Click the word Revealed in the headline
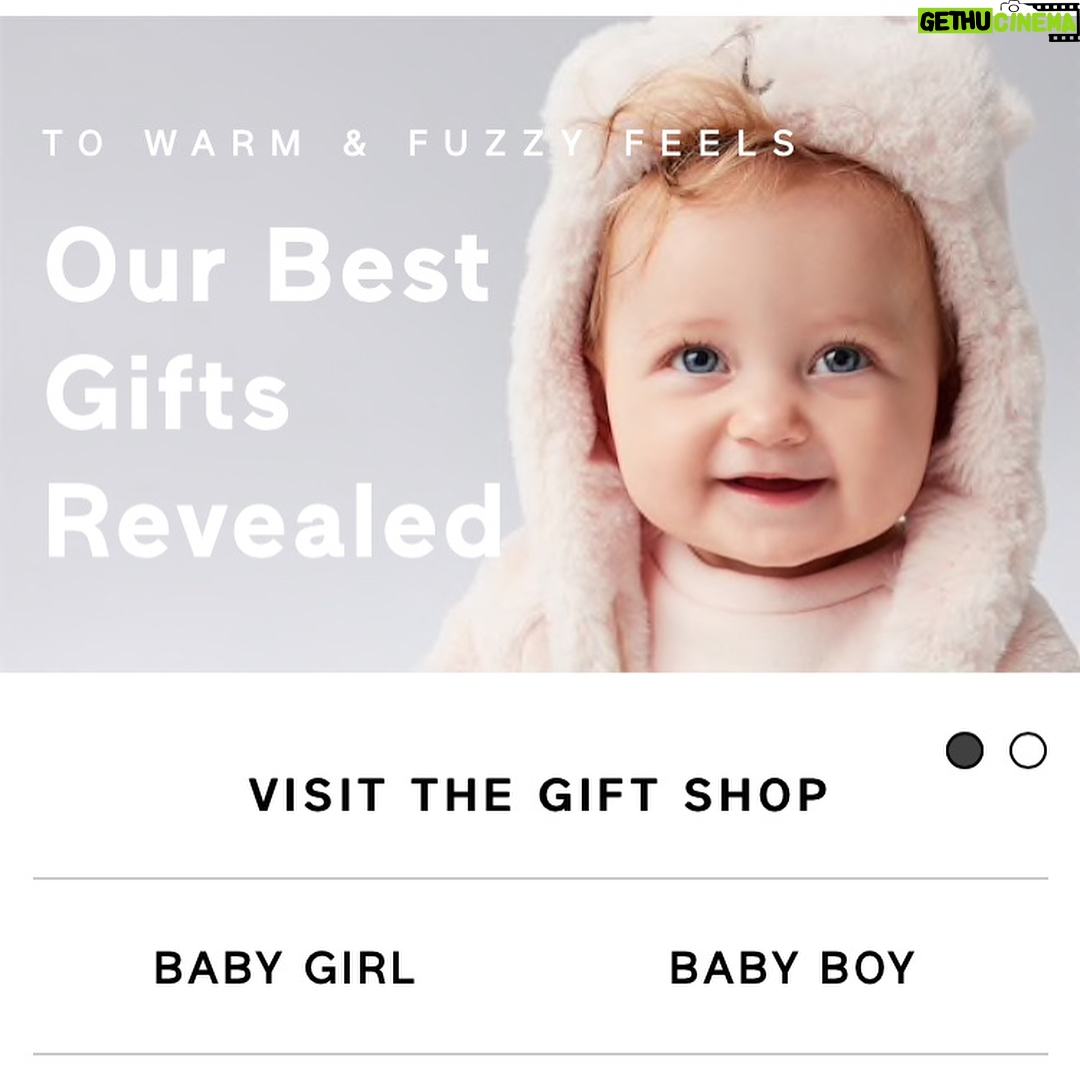This screenshot has width=1080, height=1080. point(273,521)
